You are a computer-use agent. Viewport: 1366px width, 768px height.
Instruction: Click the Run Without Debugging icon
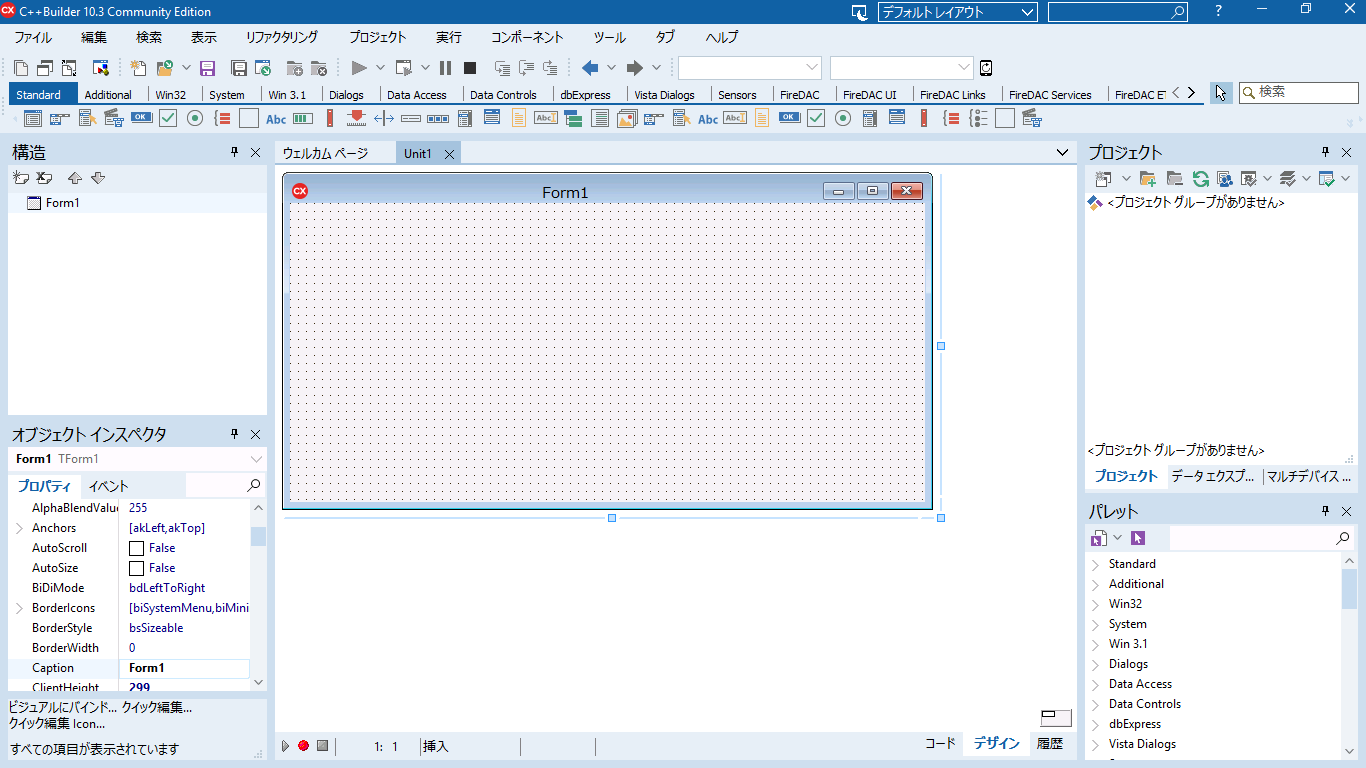404,68
